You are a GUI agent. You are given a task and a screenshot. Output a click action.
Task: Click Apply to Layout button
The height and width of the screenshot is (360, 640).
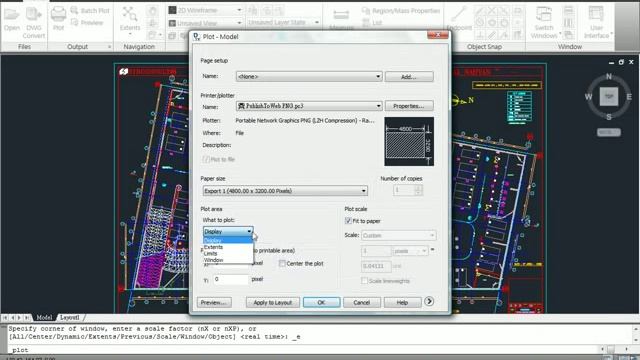[x=272, y=302]
